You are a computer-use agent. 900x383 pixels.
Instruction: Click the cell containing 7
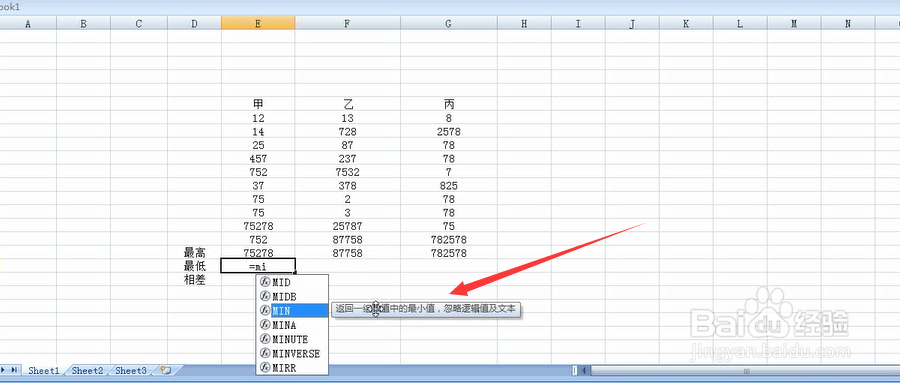449,172
